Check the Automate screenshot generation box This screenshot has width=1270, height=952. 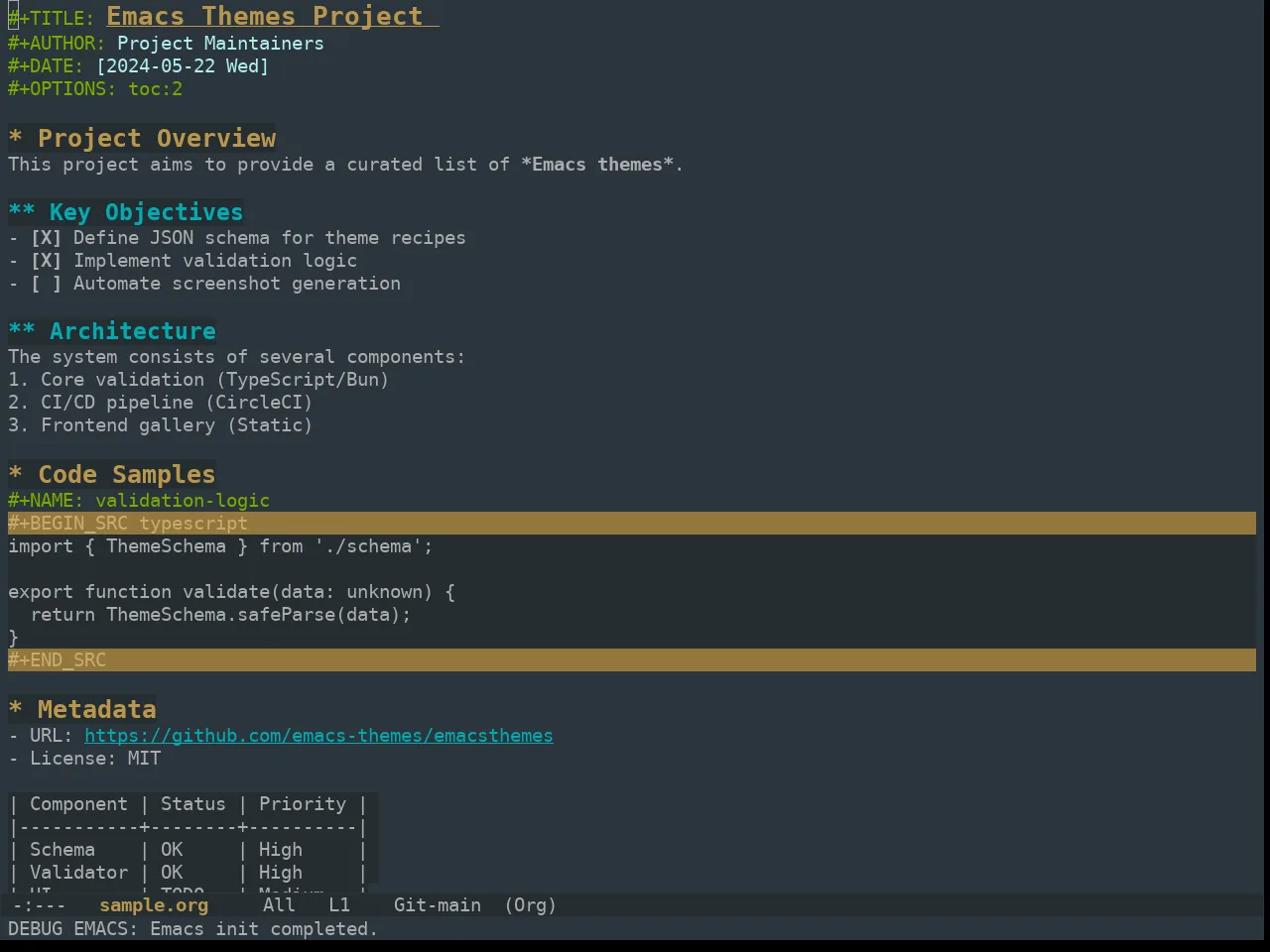coord(46,284)
